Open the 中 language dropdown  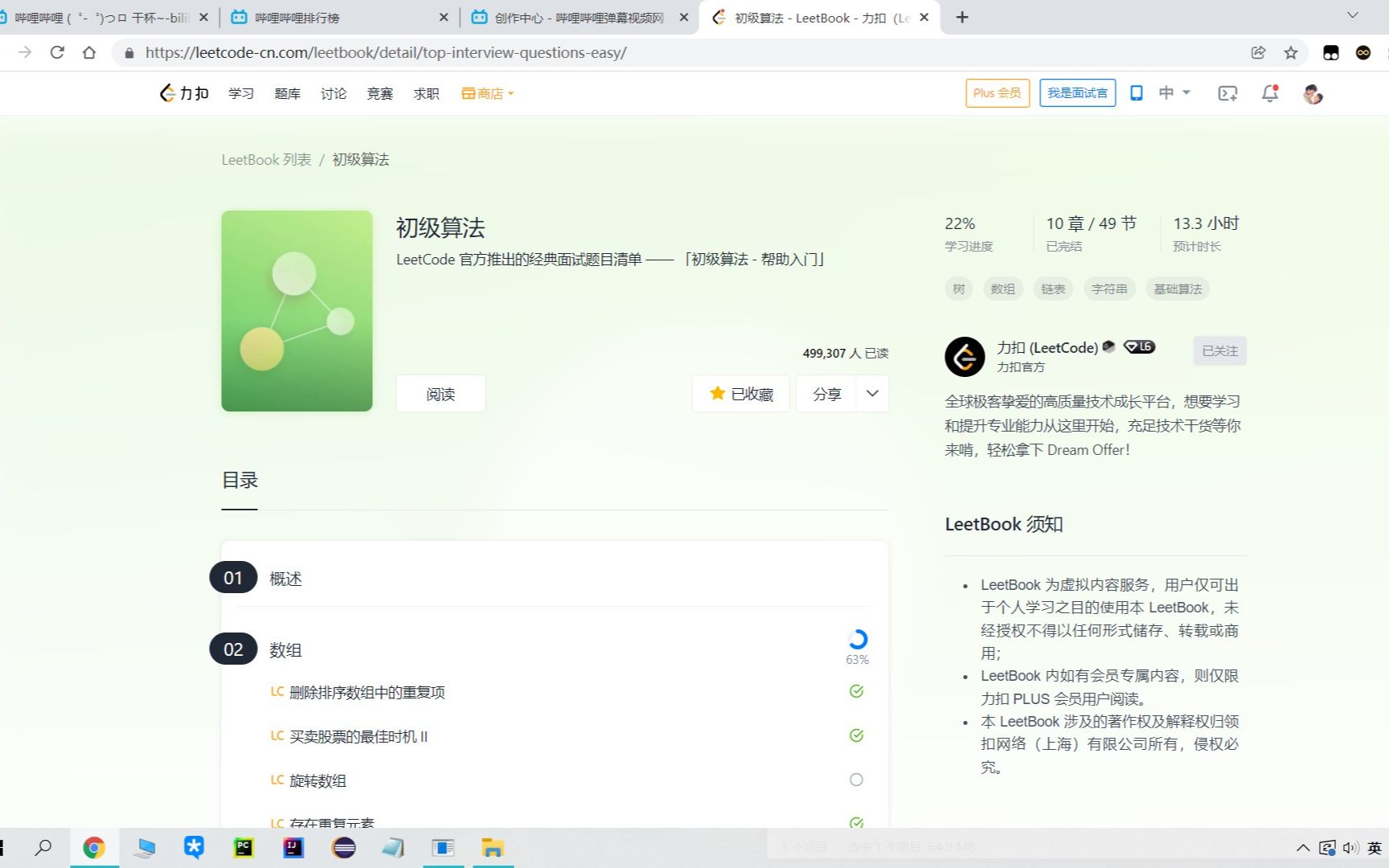coord(1174,93)
